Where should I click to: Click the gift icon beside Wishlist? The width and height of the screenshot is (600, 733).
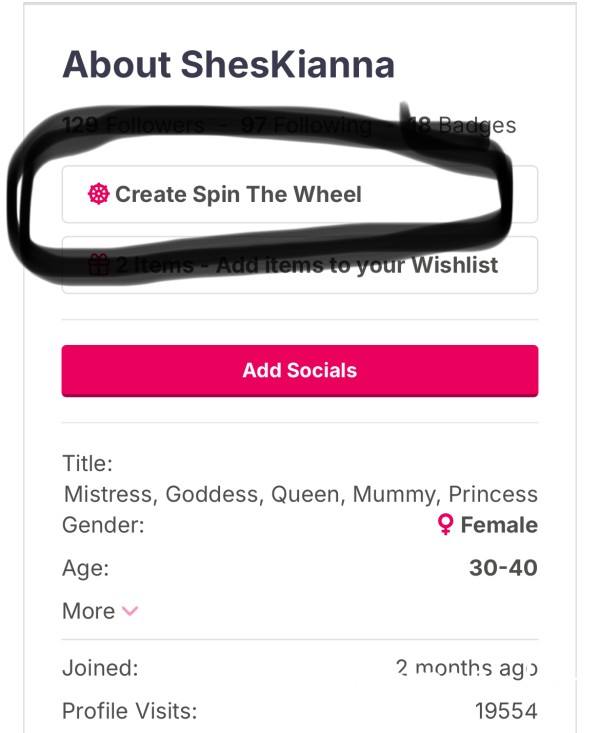[x=98, y=265]
